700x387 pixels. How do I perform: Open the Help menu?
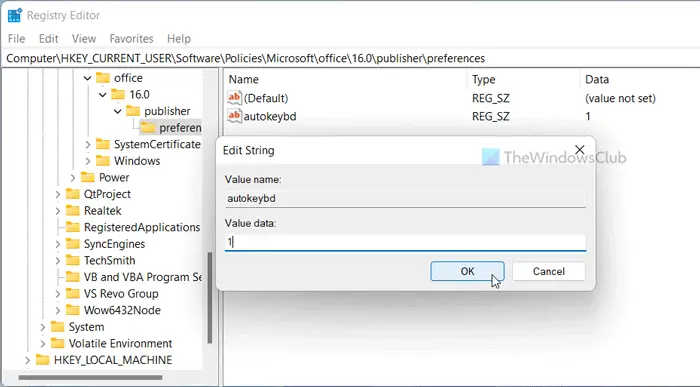(x=179, y=39)
